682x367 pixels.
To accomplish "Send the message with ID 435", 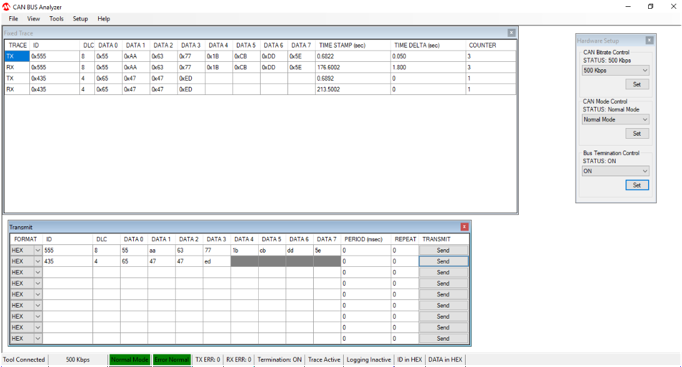I will coord(443,261).
